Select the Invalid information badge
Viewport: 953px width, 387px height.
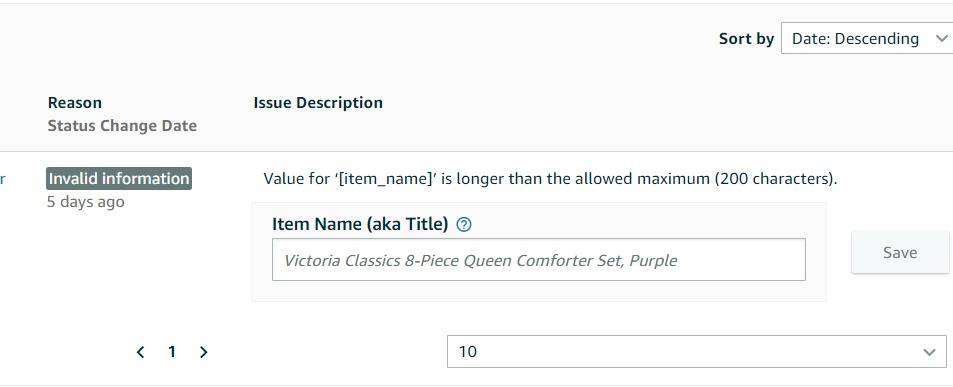[119, 179]
